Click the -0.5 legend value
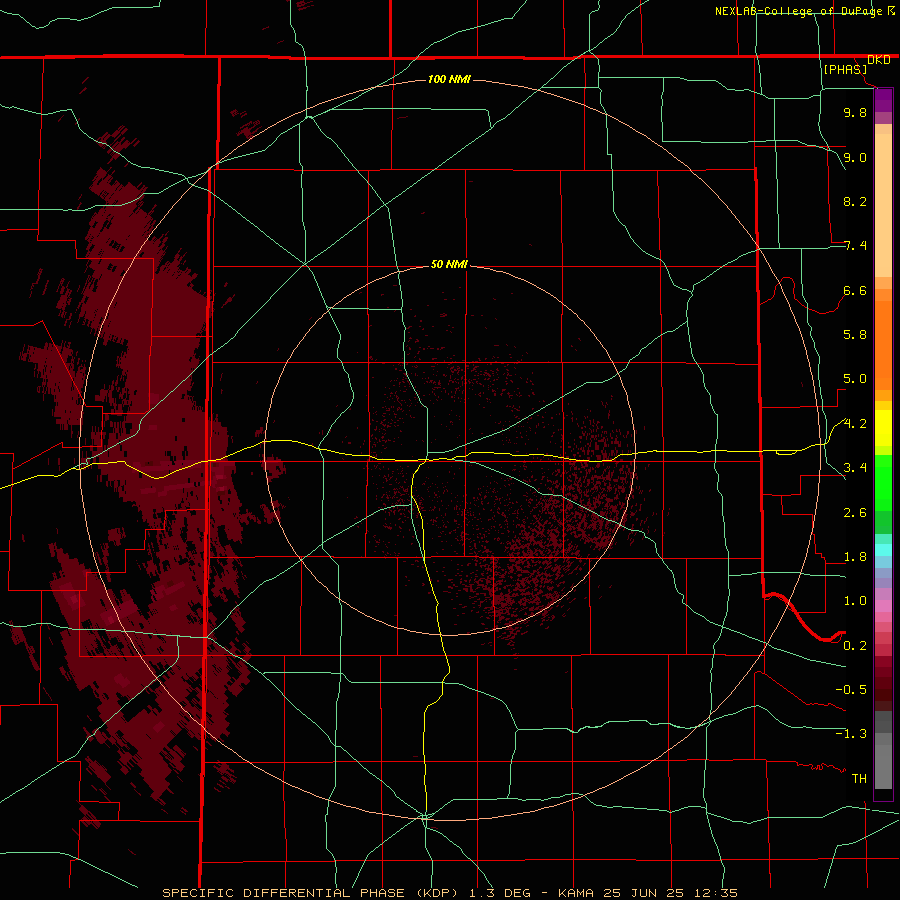 pos(851,690)
